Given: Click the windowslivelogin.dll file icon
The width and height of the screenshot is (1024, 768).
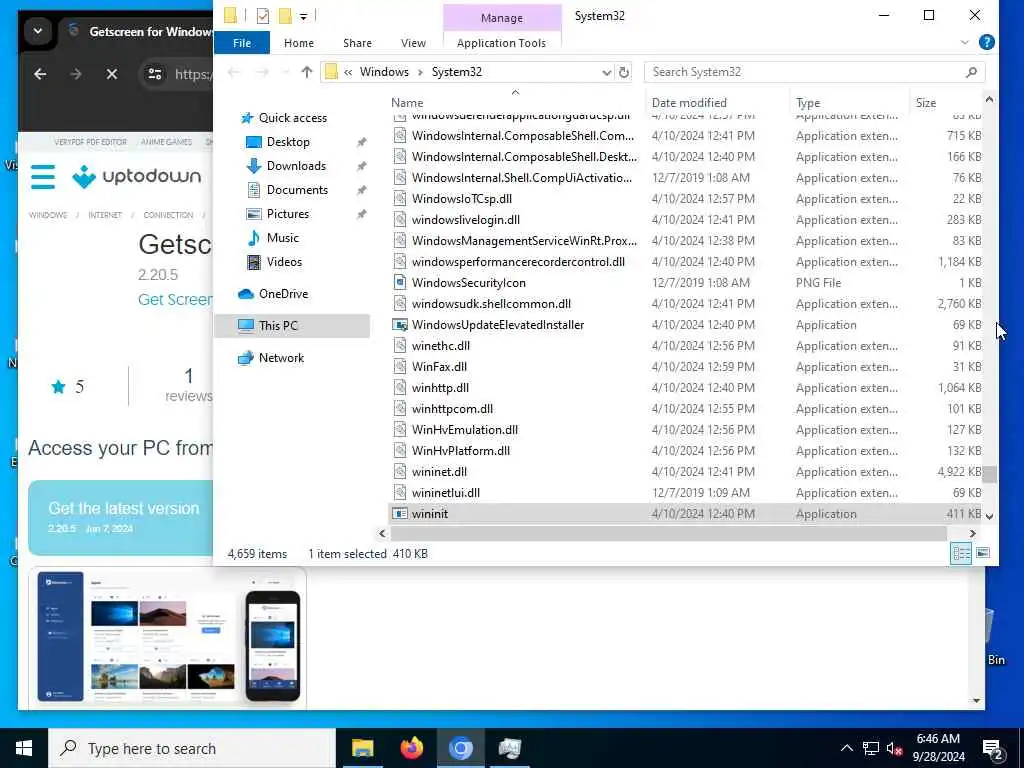Looking at the screenshot, I should pyautogui.click(x=400, y=220).
